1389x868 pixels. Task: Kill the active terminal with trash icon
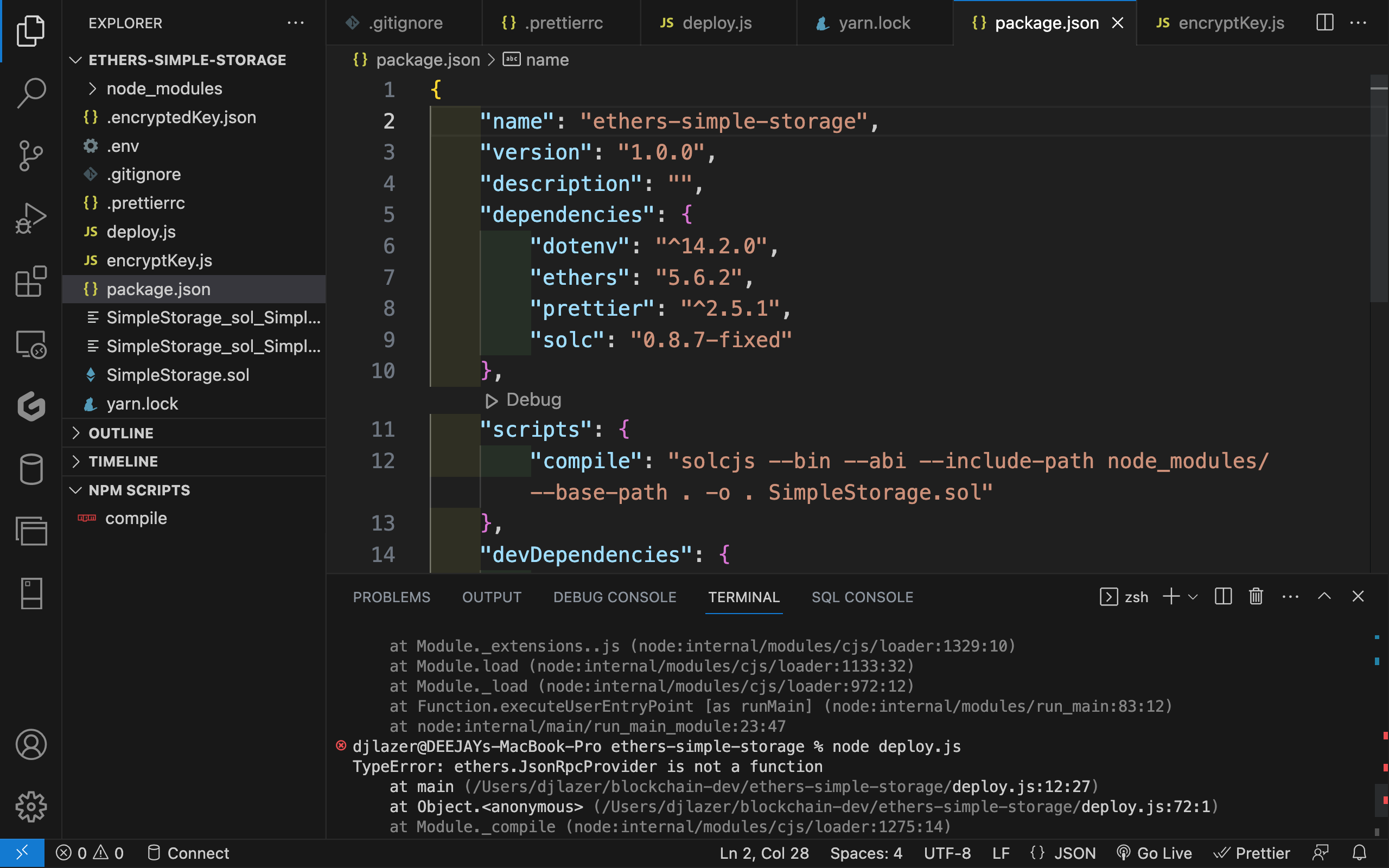(x=1256, y=596)
